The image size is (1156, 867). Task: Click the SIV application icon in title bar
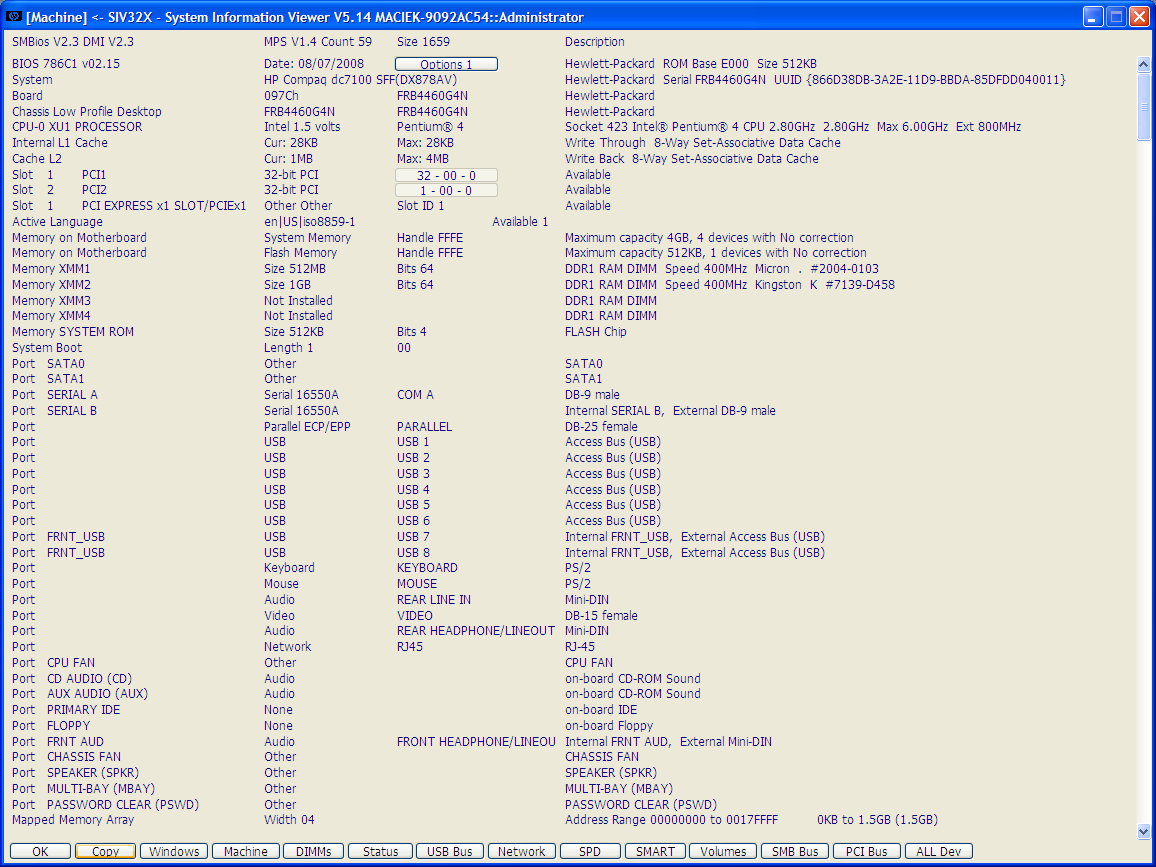pos(13,16)
